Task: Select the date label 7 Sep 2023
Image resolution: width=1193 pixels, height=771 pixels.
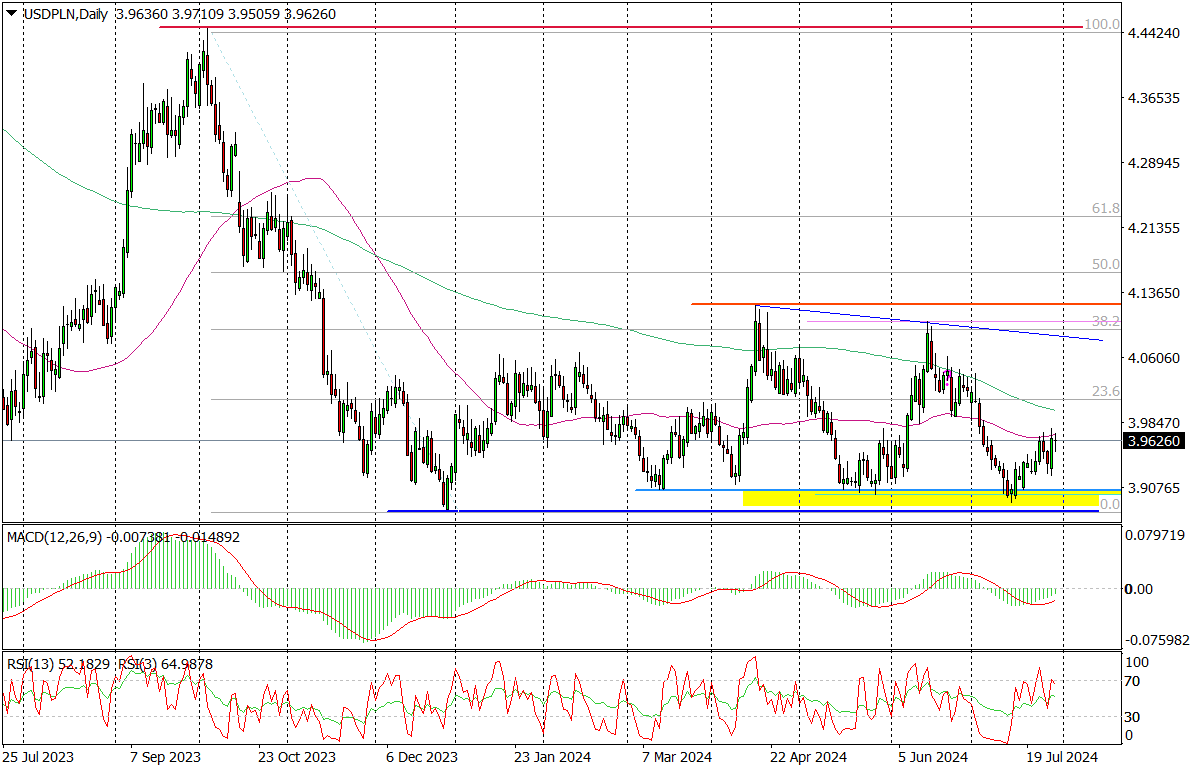Action: coord(165,757)
